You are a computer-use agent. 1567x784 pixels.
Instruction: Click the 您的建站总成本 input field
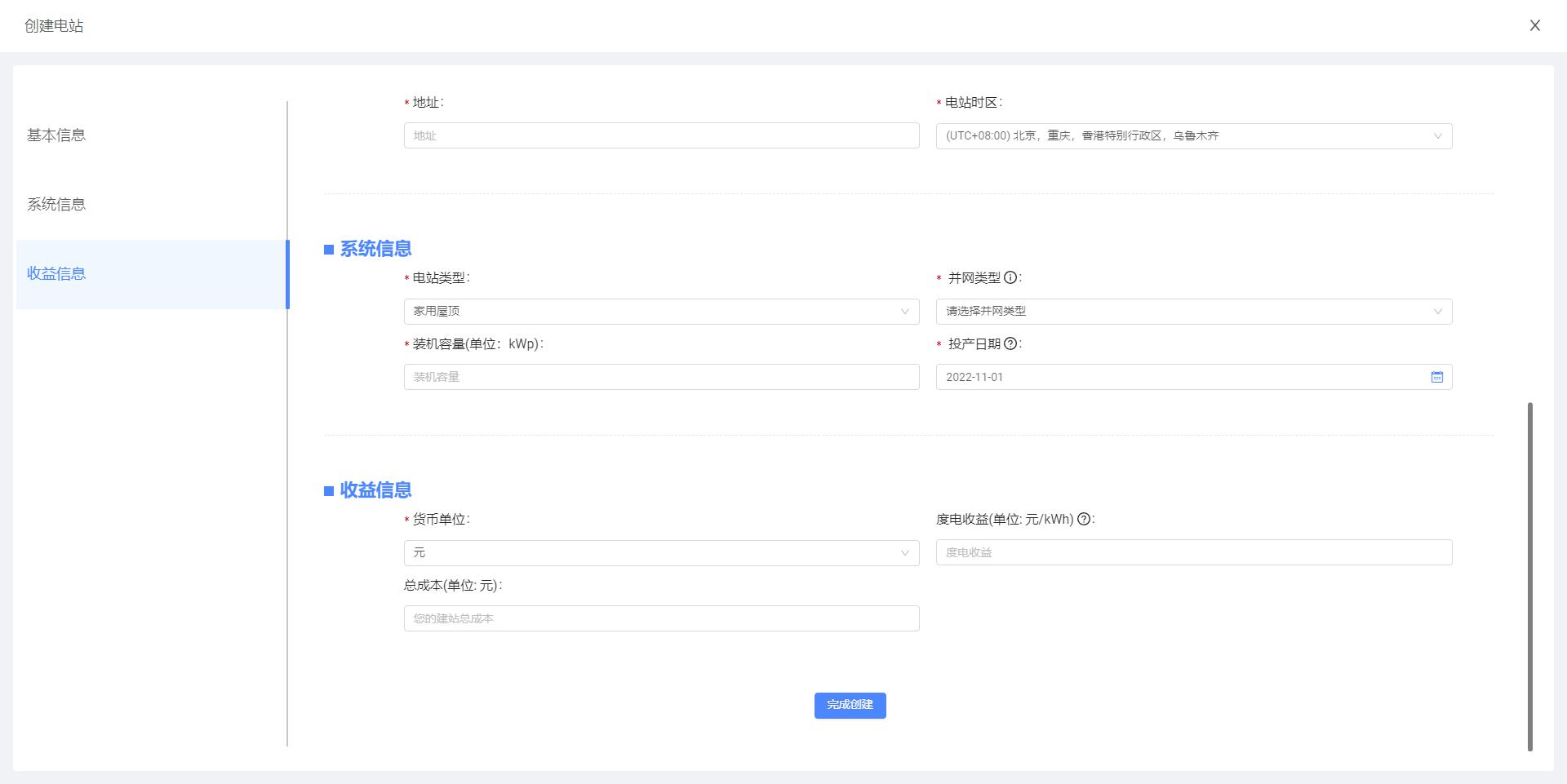[x=661, y=618]
